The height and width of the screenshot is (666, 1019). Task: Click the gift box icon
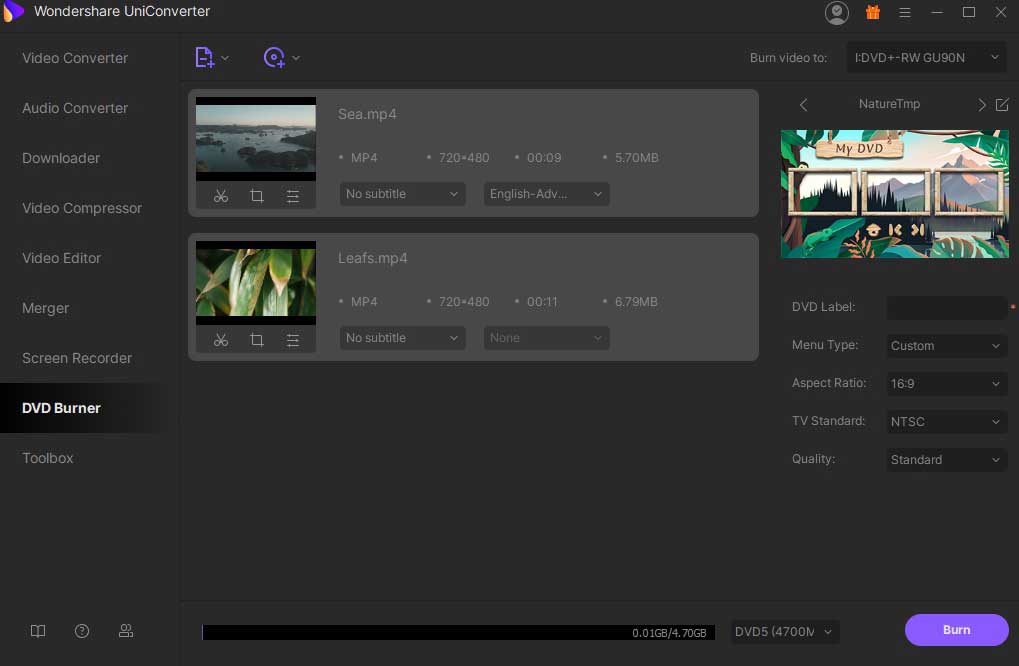[x=872, y=13]
